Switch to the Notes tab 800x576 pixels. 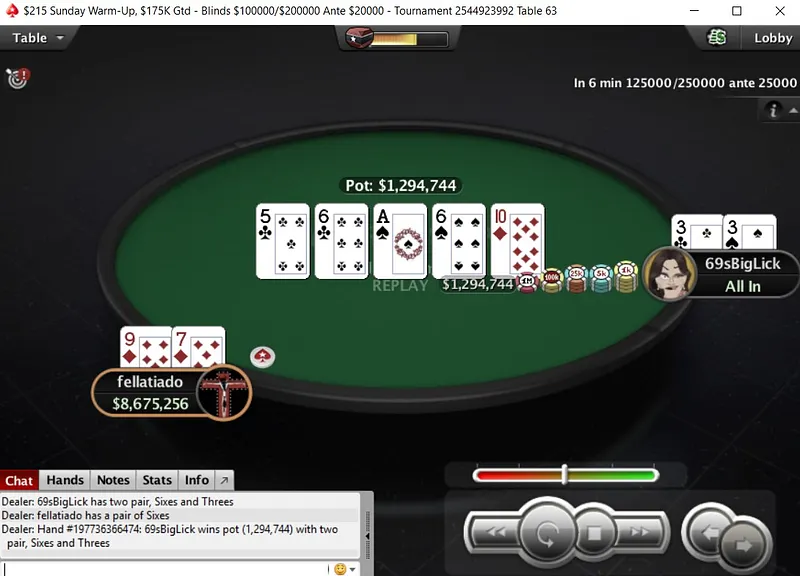point(113,480)
